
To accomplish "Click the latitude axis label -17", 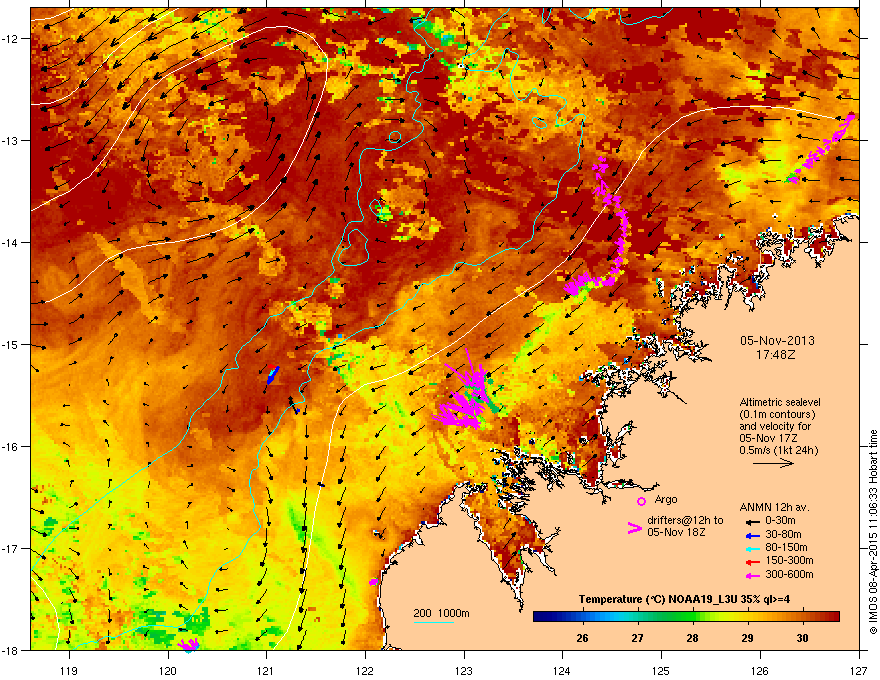I will pyautogui.click(x=10, y=548).
